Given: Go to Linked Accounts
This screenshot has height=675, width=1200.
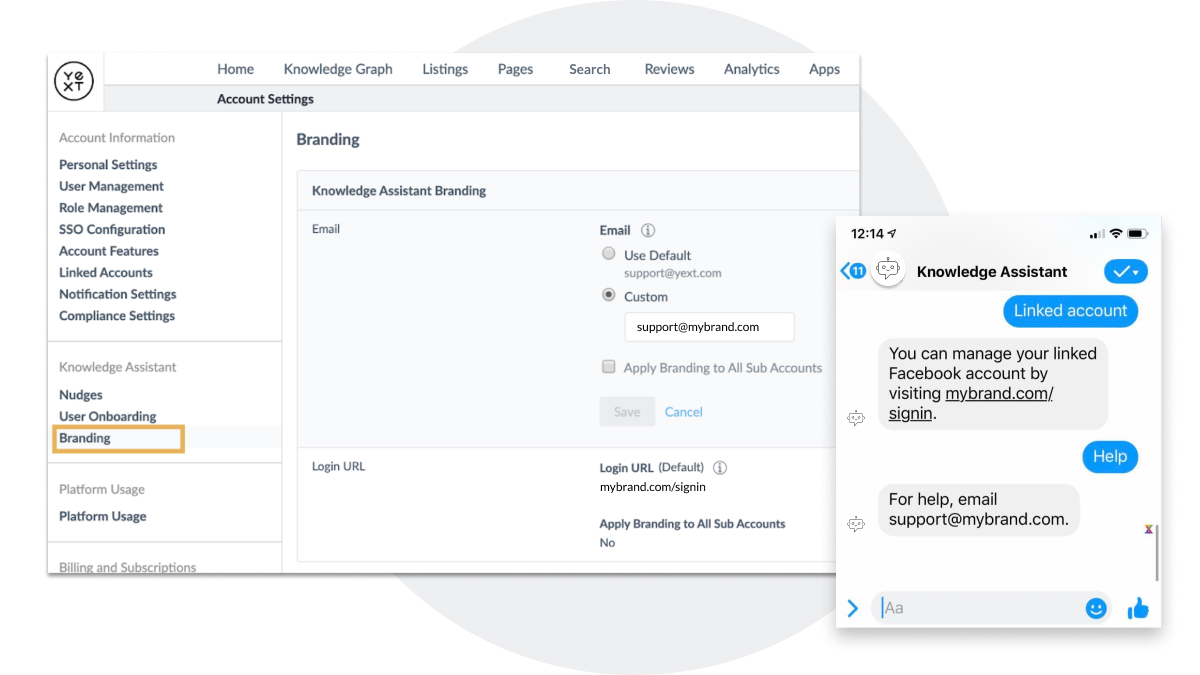Looking at the screenshot, I should click(106, 272).
